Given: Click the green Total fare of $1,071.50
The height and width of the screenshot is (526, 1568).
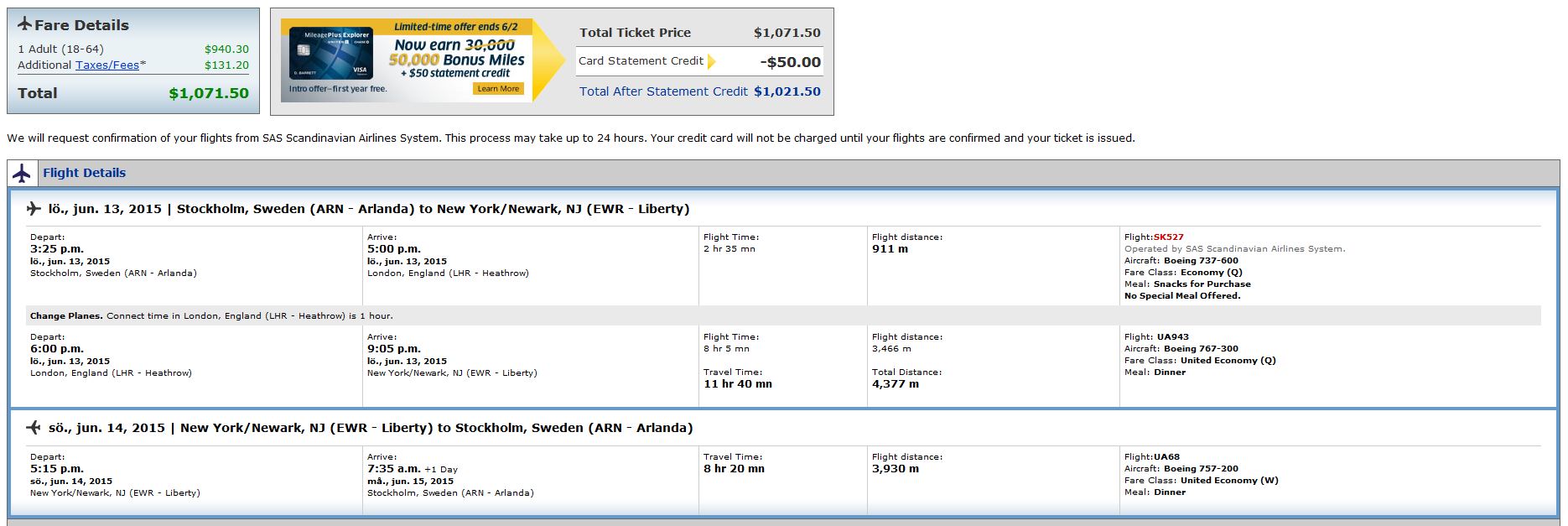Looking at the screenshot, I should 209,93.
